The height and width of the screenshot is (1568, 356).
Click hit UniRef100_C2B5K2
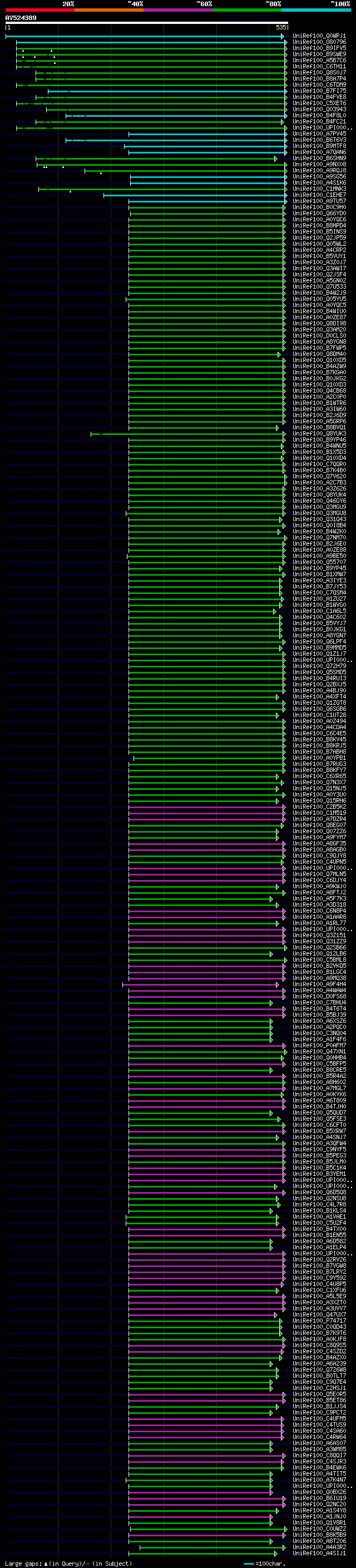[x=319, y=807]
